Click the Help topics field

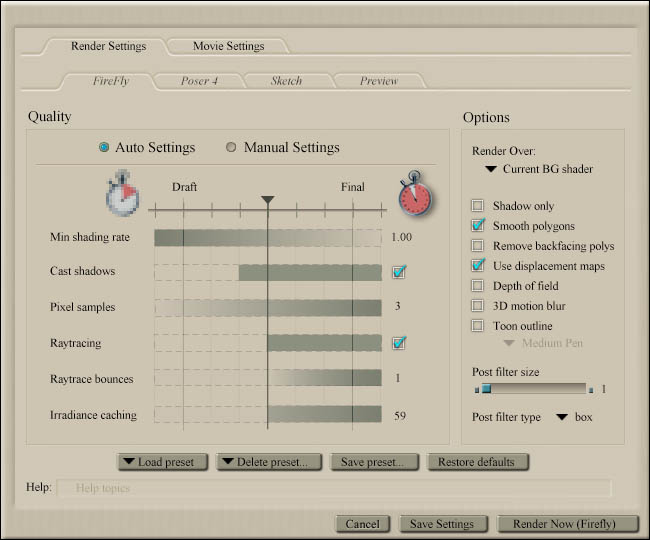tap(334, 488)
